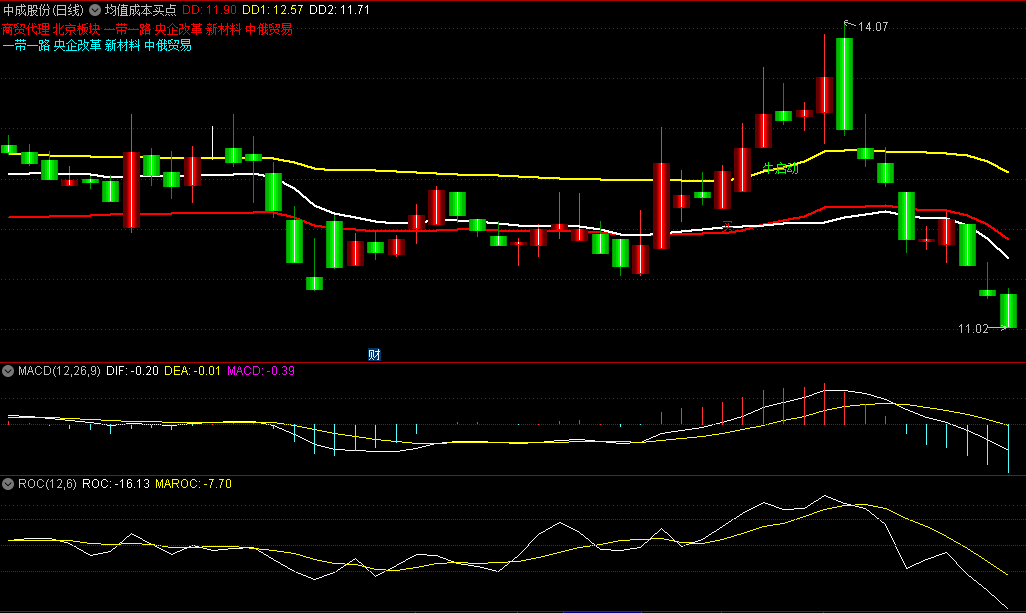The width and height of the screenshot is (1026, 613).
Task: Click the DEA: -0.01 value
Action: (x=192, y=371)
